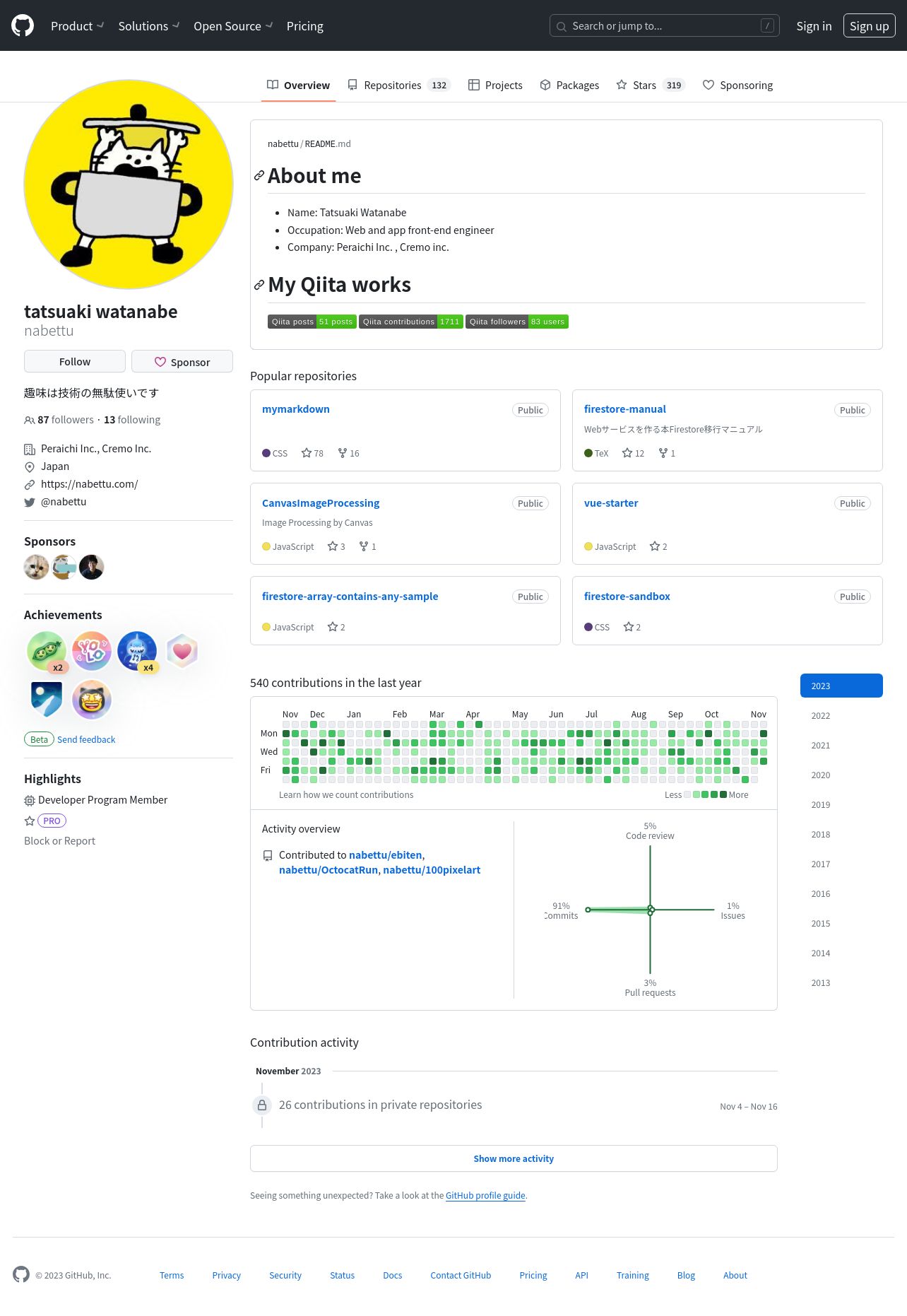Focus the Search or jump to field
The width and height of the screenshot is (907, 1316).
tap(664, 26)
